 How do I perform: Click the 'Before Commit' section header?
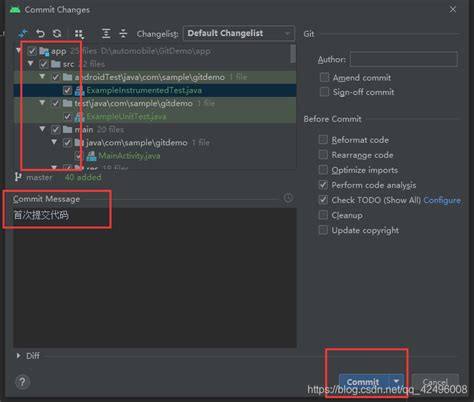click(332, 119)
